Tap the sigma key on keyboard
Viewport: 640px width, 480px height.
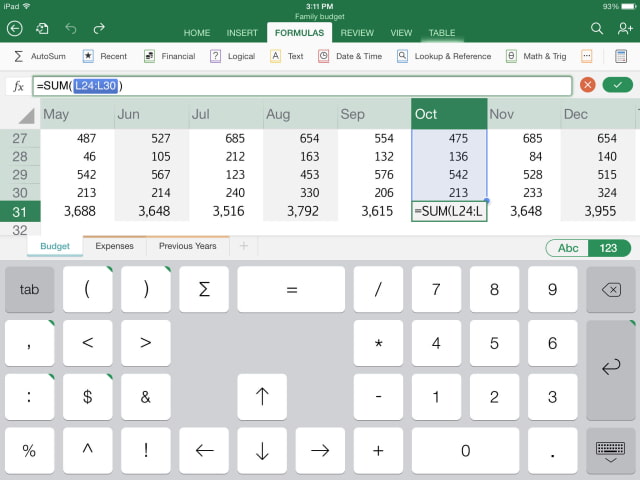205,289
